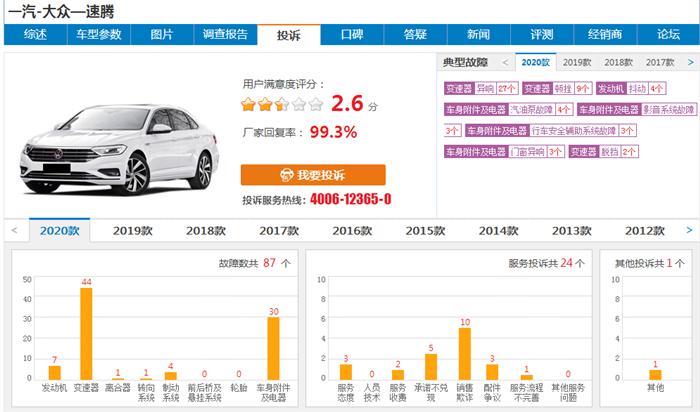The image size is (700, 412).
Task: Switch to the 答疑 tab
Action: pyautogui.click(x=415, y=34)
